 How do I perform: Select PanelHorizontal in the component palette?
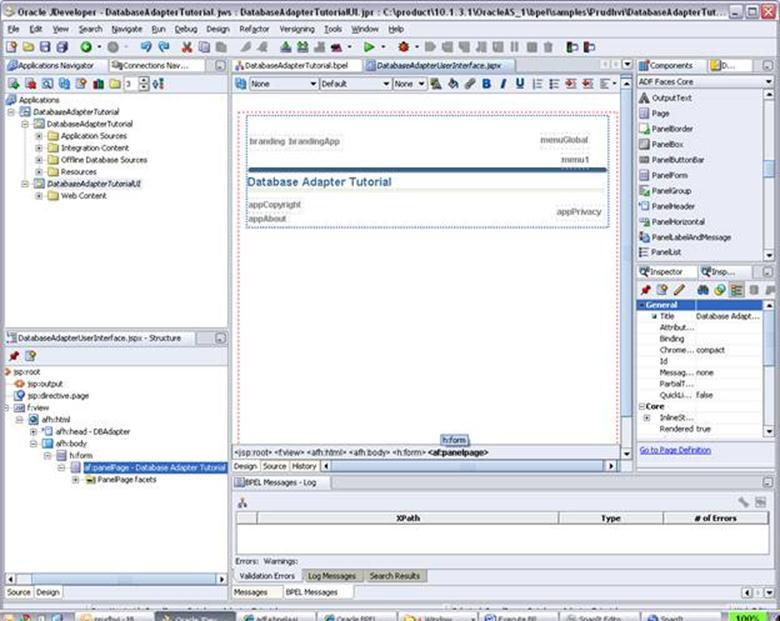(x=678, y=222)
